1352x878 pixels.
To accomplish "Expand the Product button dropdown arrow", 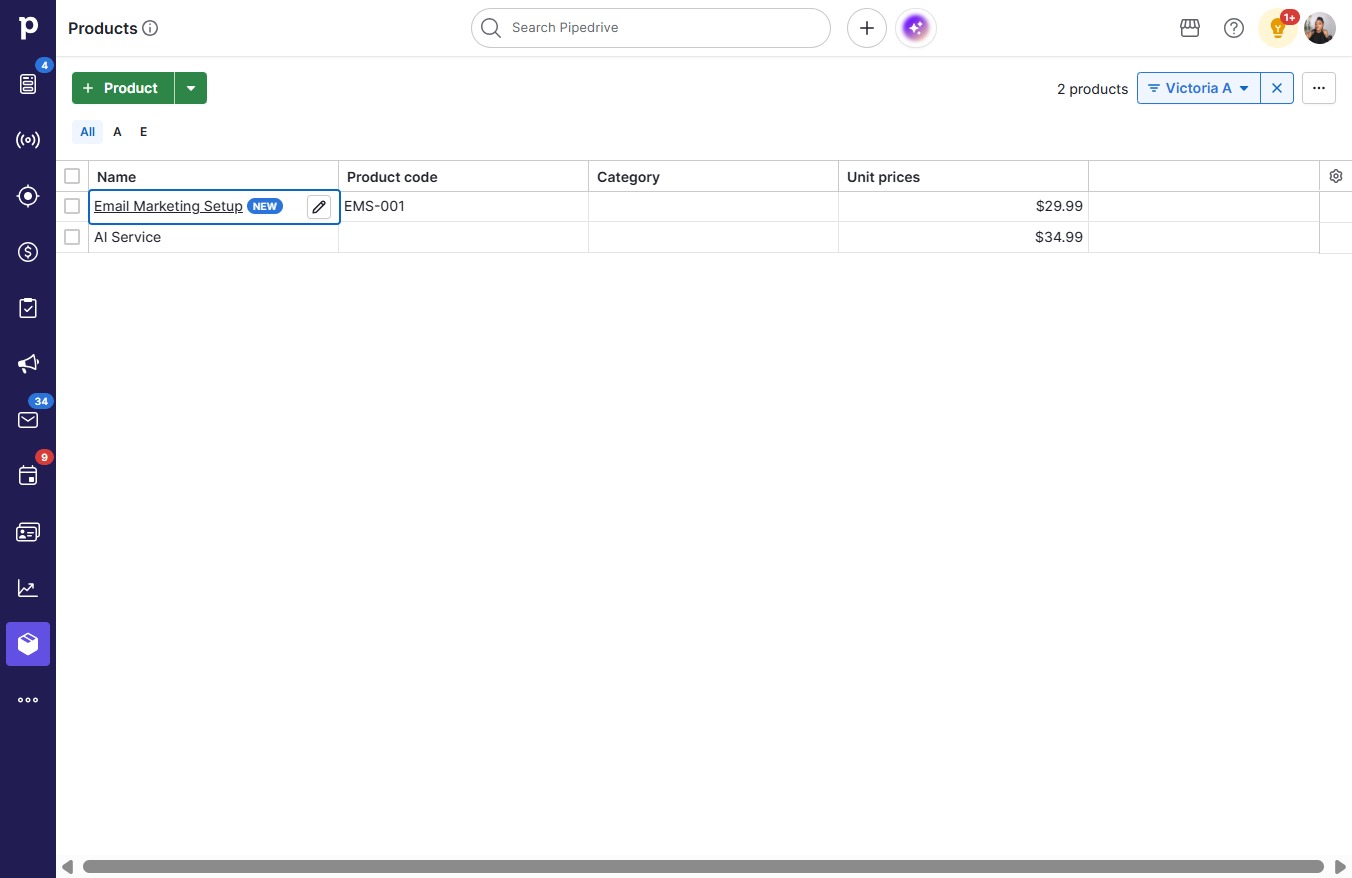I will click(191, 88).
